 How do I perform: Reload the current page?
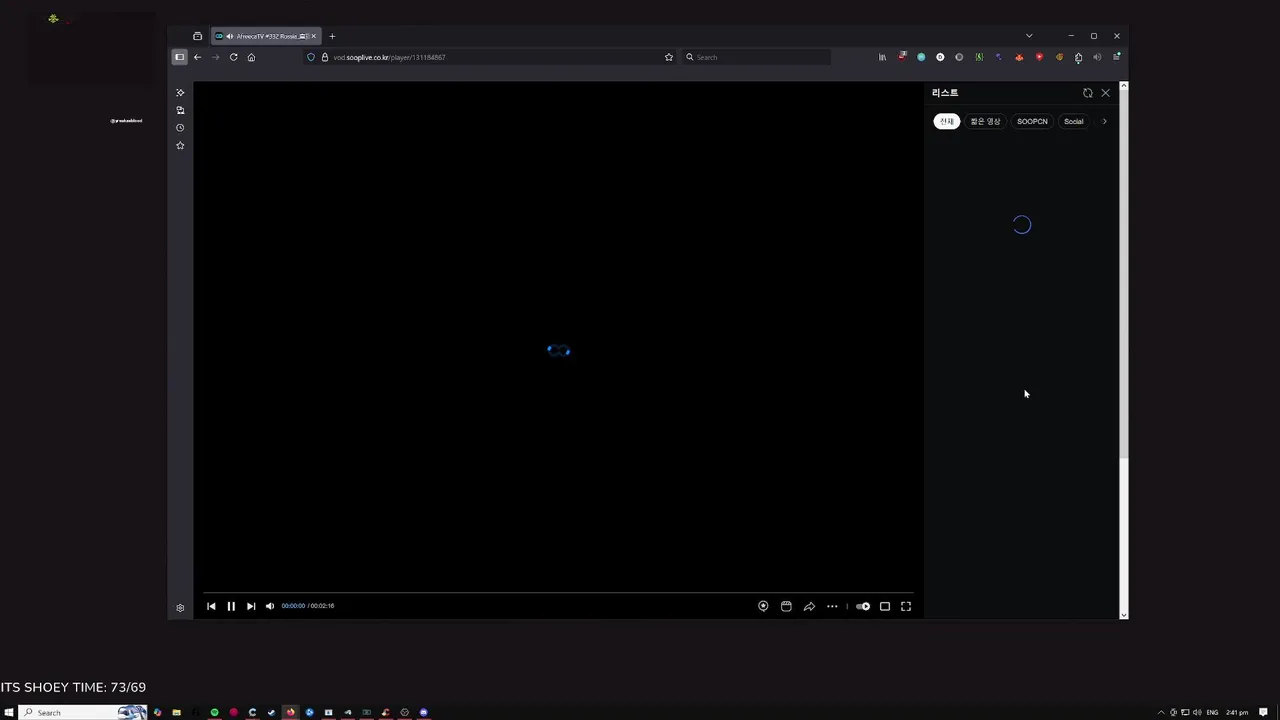(233, 57)
